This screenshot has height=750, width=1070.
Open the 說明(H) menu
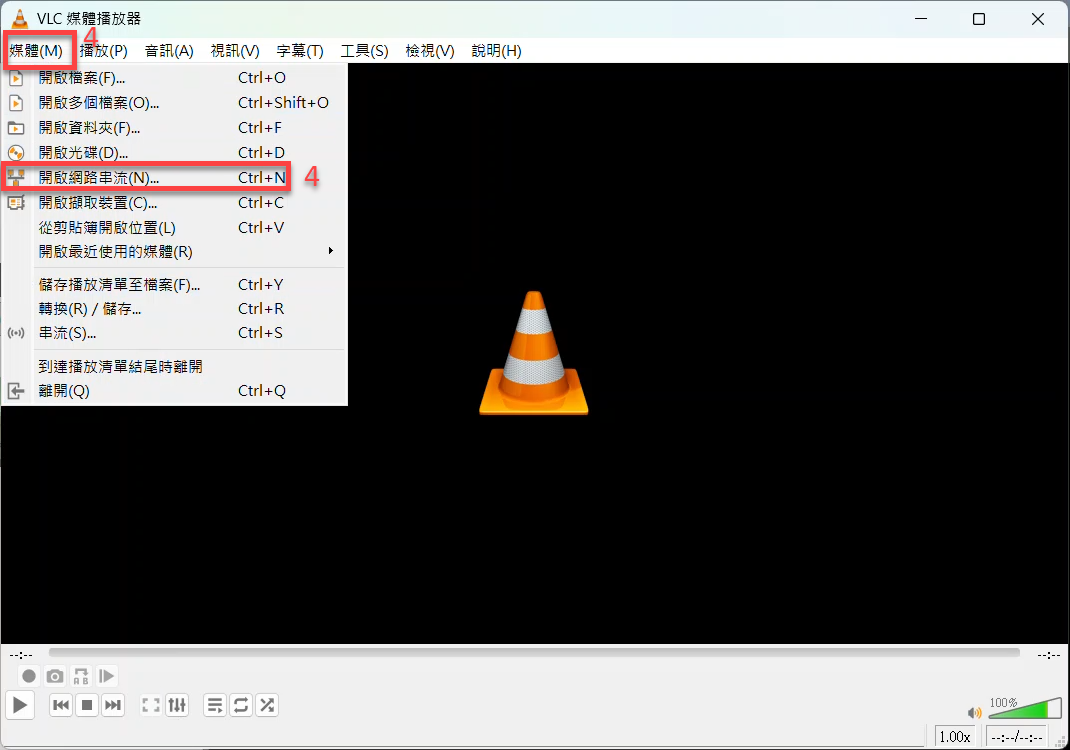click(496, 51)
